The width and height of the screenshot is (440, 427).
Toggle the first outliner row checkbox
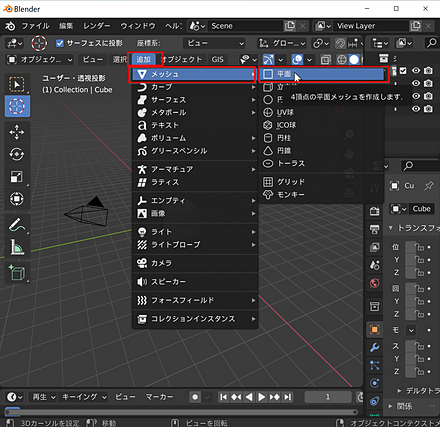tap(403, 71)
